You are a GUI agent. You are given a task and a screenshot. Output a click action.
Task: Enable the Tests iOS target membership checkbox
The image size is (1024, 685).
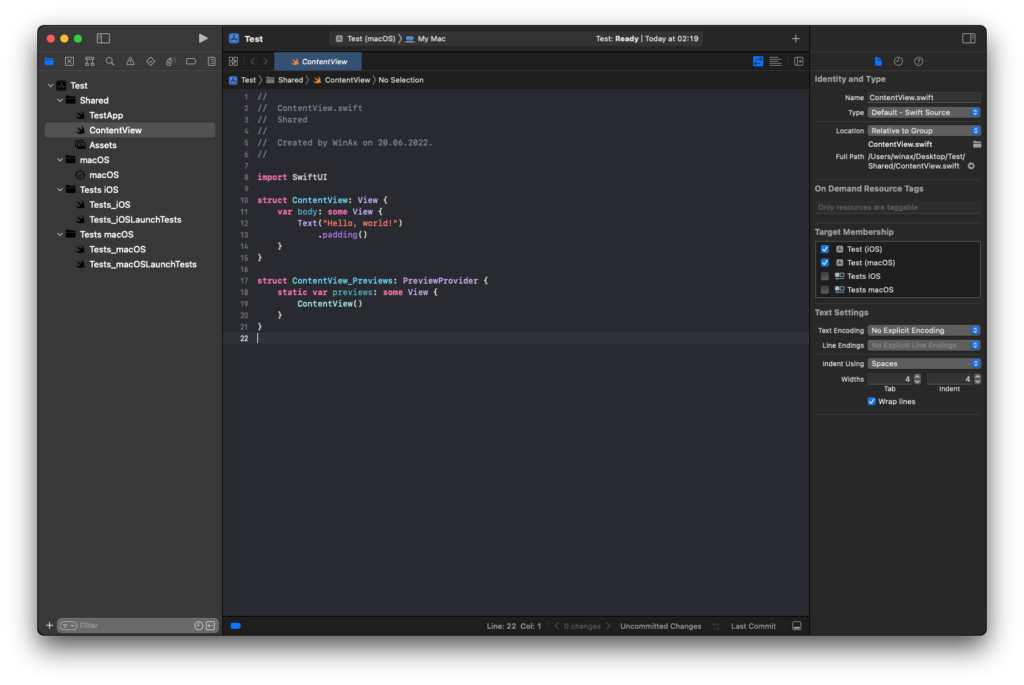click(825, 276)
